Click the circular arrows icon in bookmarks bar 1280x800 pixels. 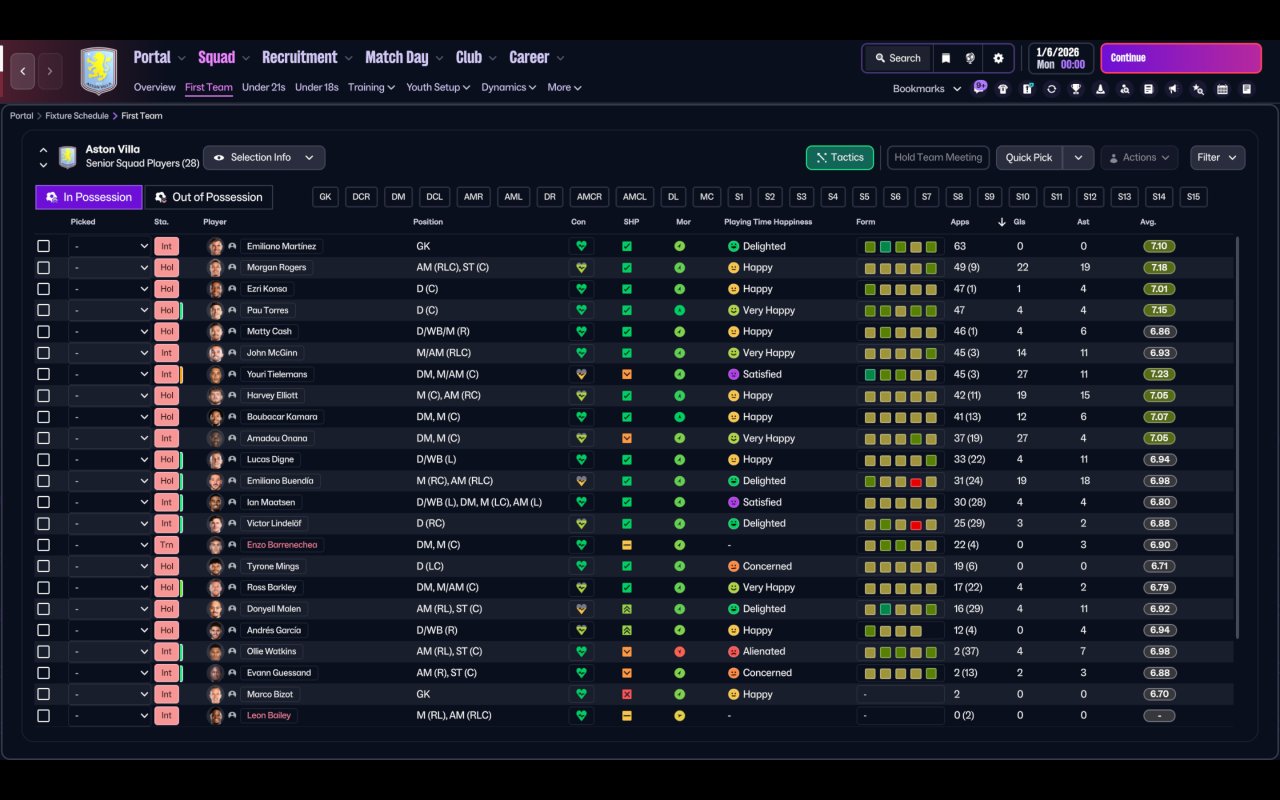click(x=1051, y=89)
